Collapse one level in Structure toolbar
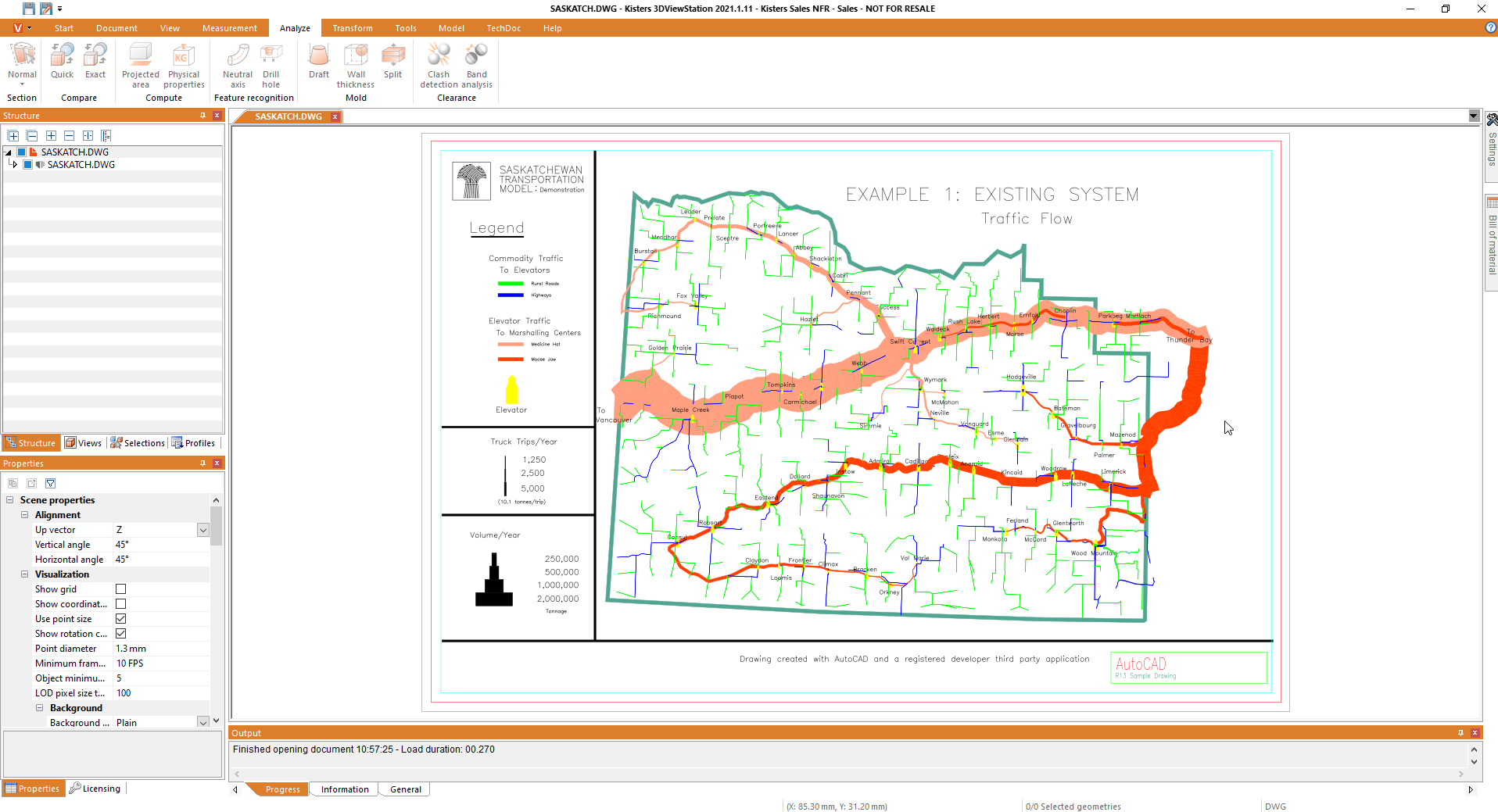The image size is (1498, 812). pyautogui.click(x=70, y=135)
